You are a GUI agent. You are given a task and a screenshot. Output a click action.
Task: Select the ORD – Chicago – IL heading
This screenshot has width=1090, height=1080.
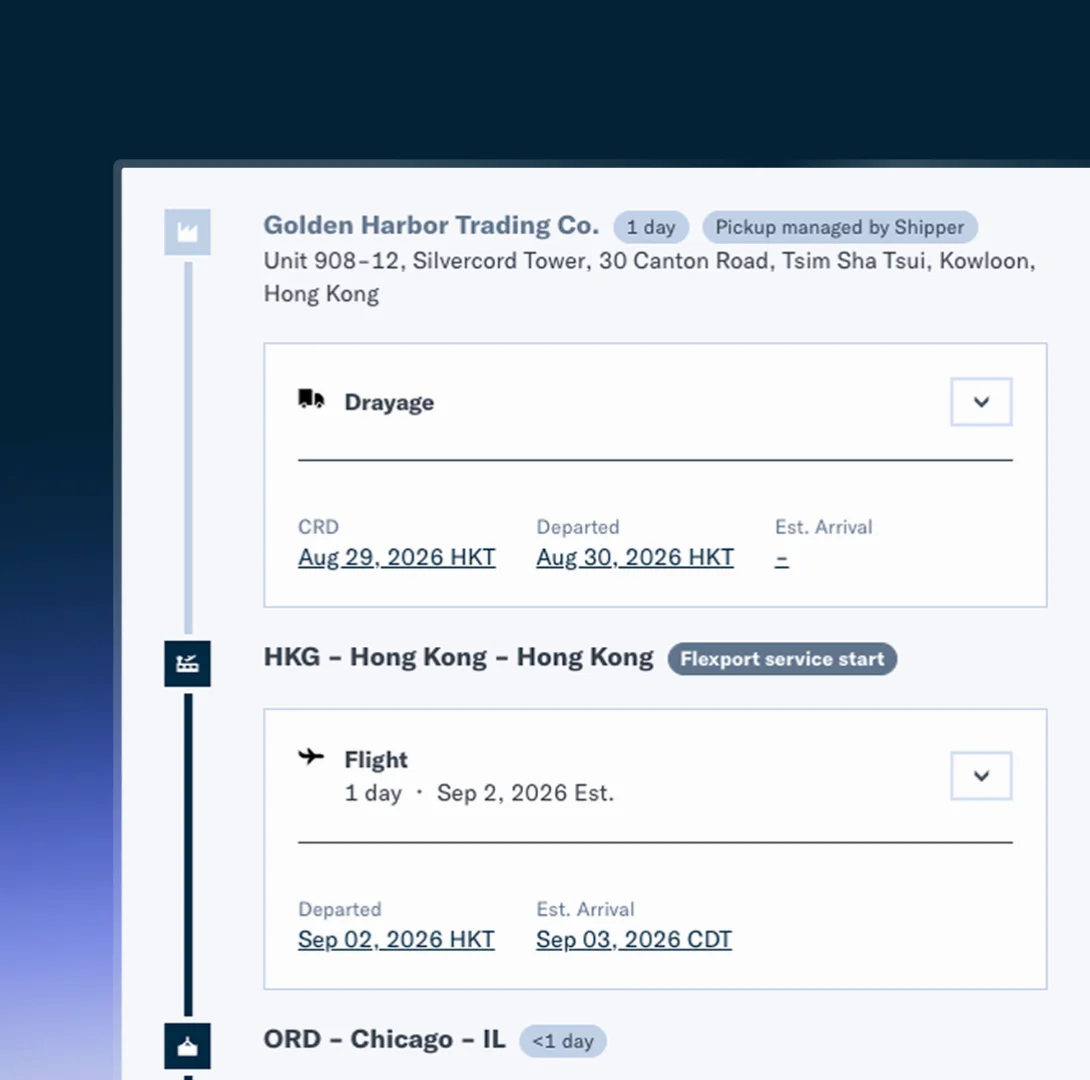[x=384, y=1039]
